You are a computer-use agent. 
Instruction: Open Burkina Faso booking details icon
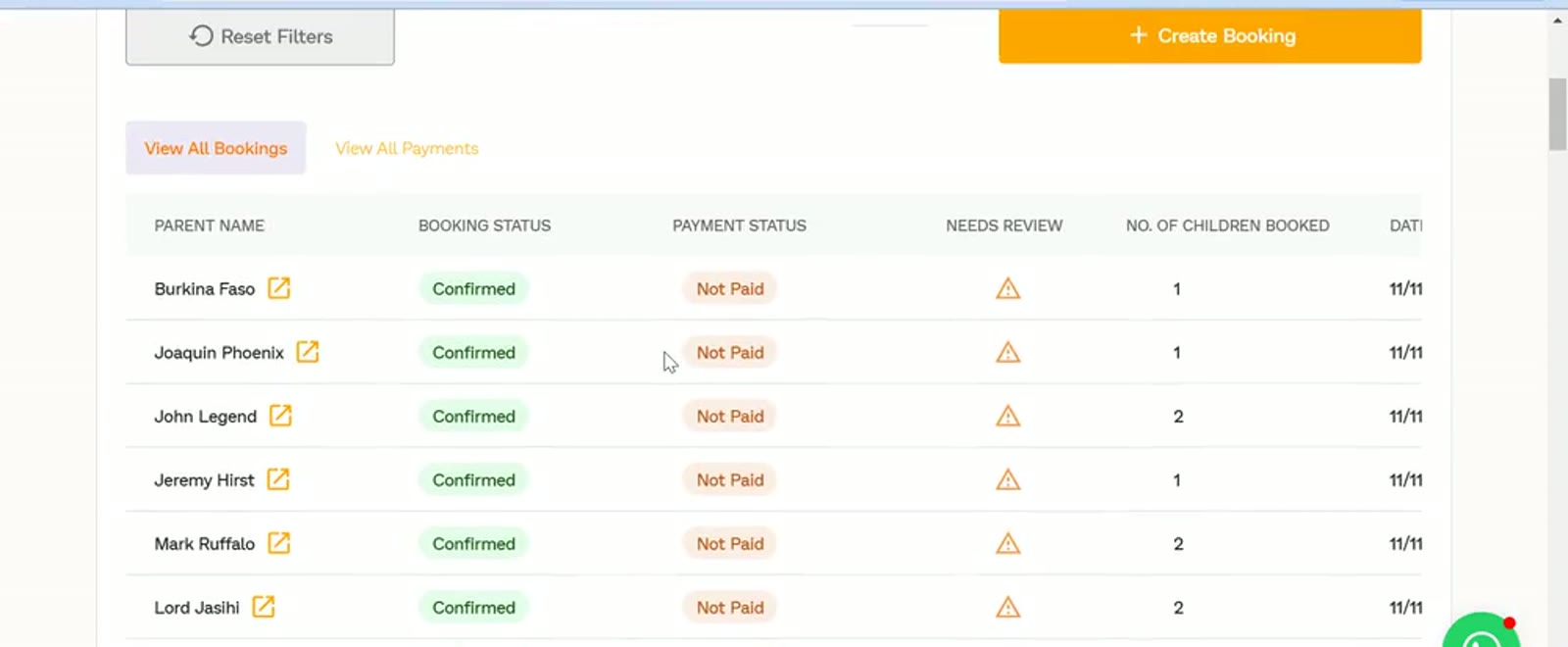click(279, 288)
